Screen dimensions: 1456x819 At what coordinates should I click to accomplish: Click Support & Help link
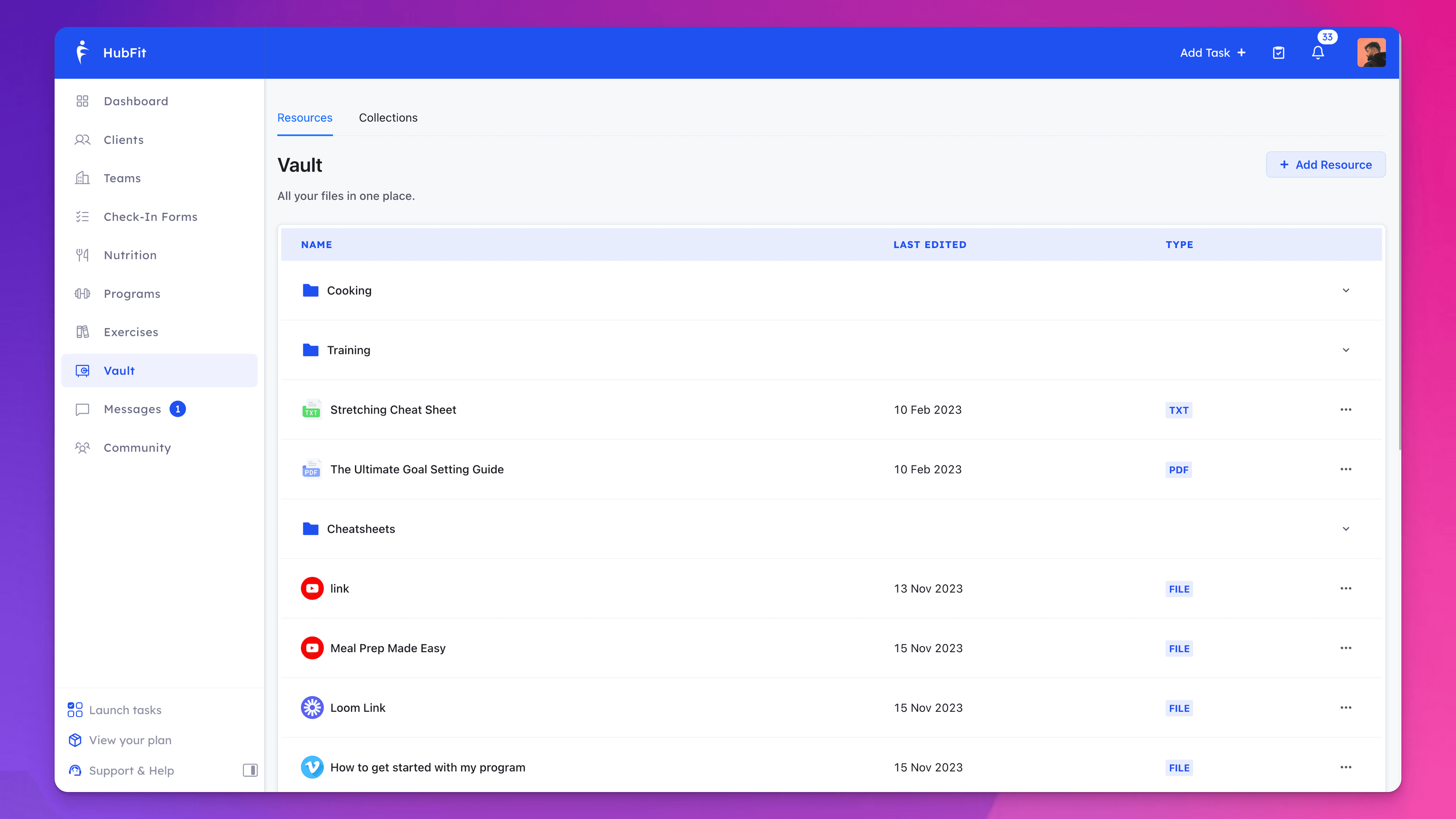(131, 770)
